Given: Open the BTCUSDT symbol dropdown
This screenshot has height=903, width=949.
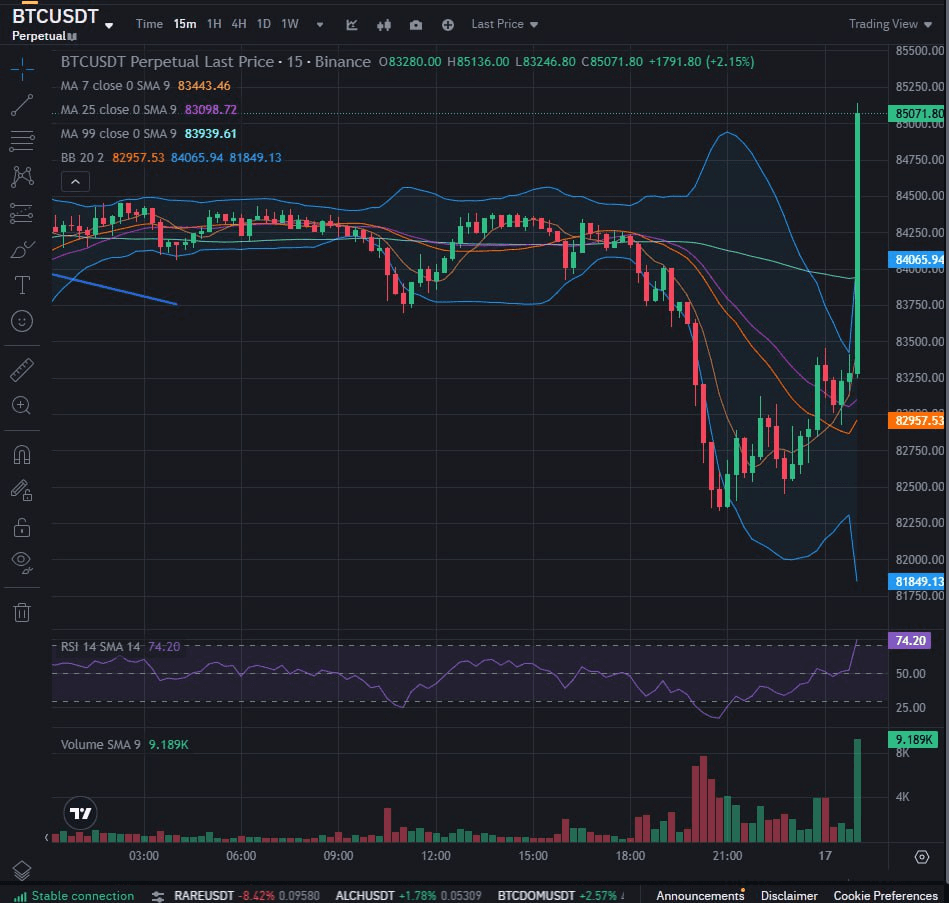Looking at the screenshot, I should tap(109, 25).
